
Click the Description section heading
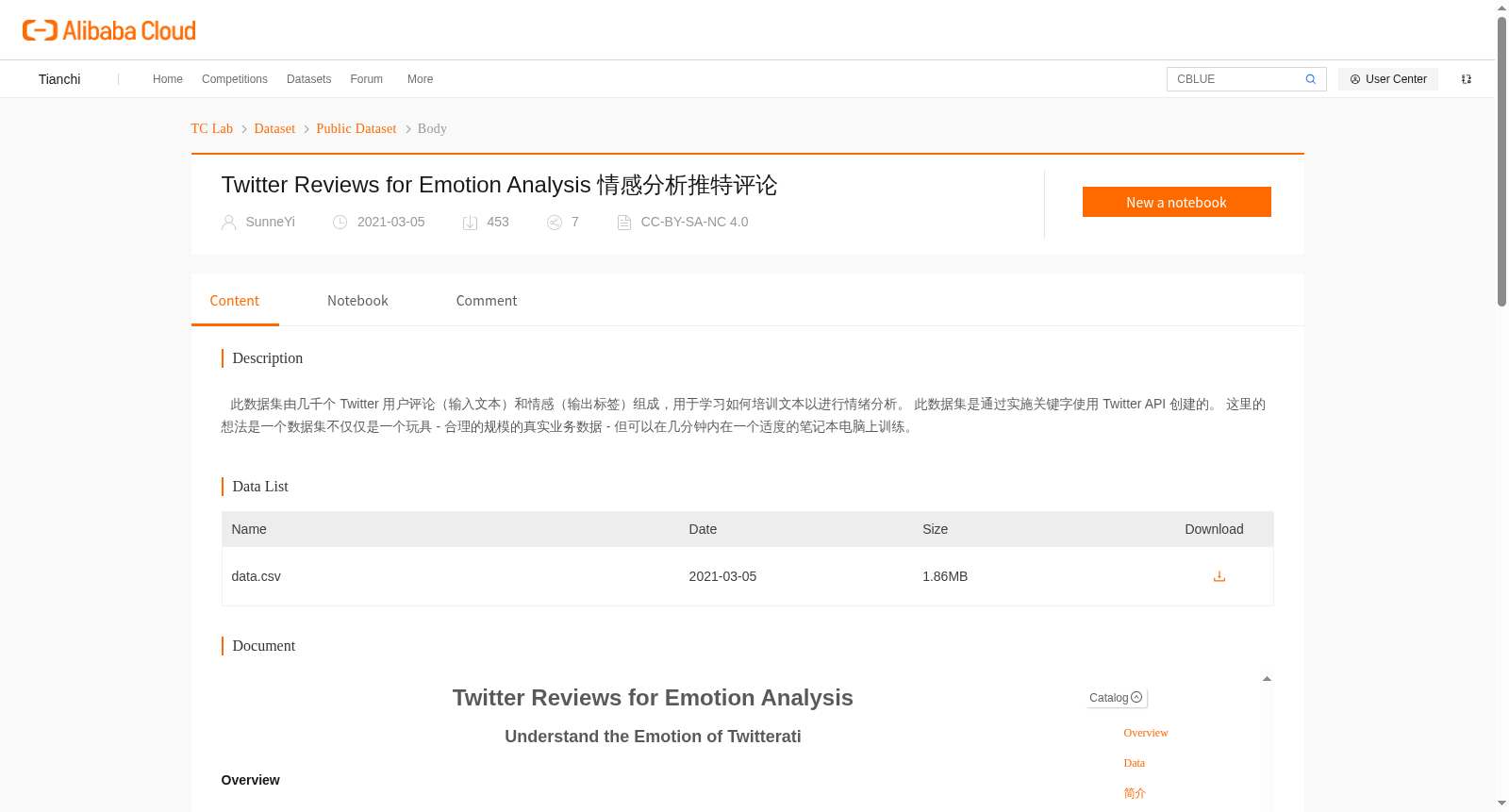[x=268, y=358]
